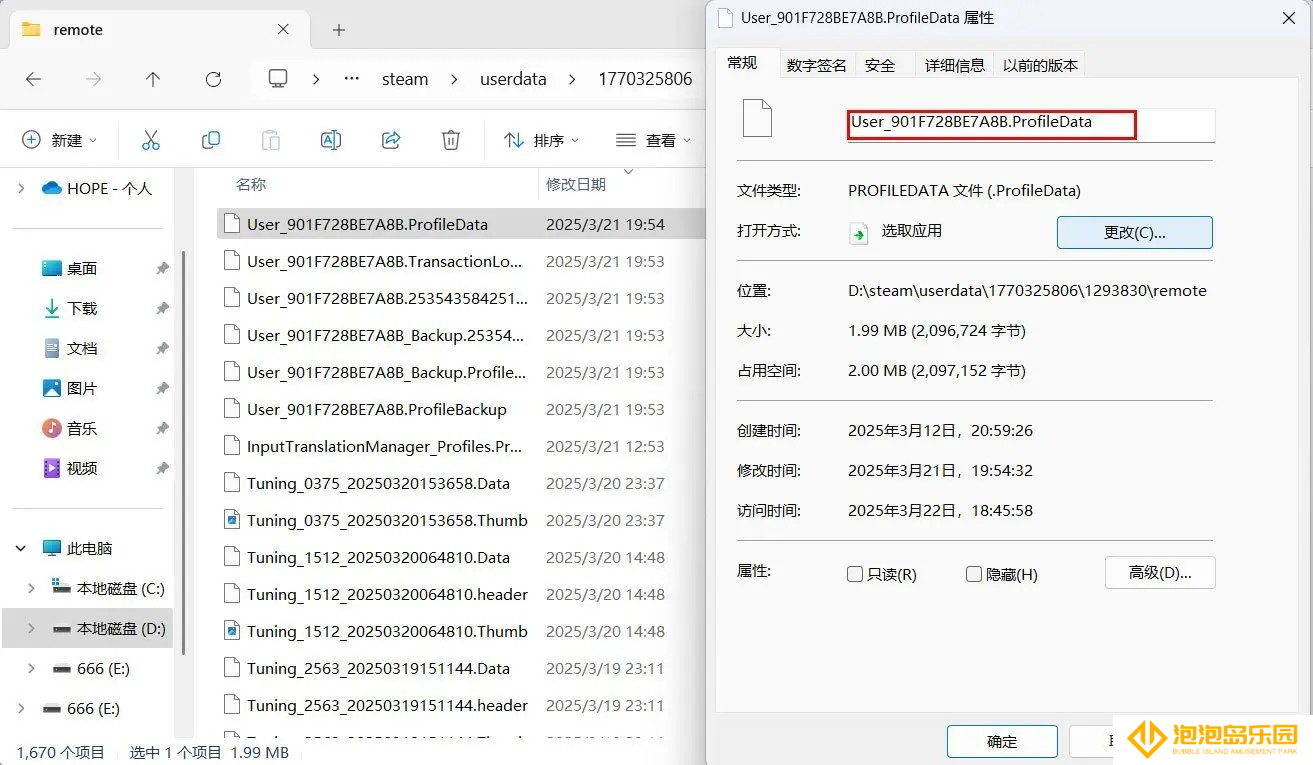Switch to the 以前的版本 tab
Viewport: 1313px width, 765px height.
pyautogui.click(x=1041, y=65)
